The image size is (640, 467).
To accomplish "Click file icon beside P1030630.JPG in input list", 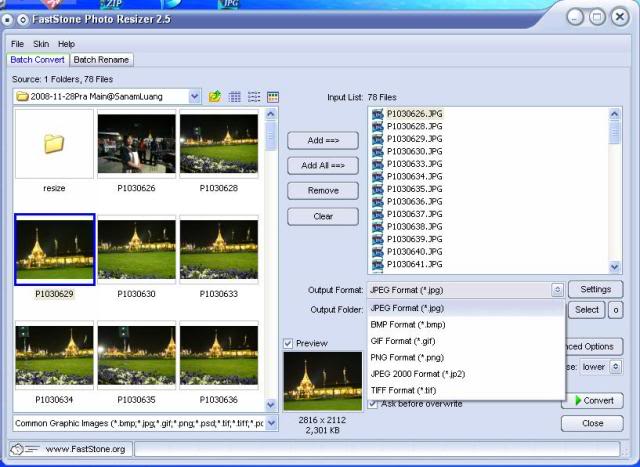I will [378, 151].
